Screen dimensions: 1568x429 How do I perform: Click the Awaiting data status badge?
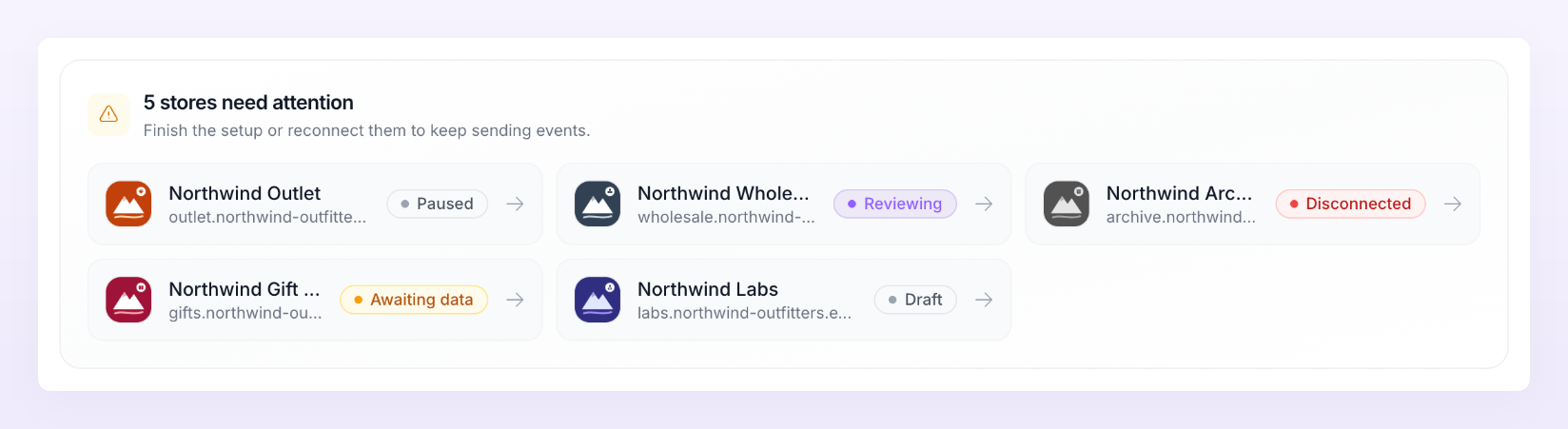tap(414, 300)
